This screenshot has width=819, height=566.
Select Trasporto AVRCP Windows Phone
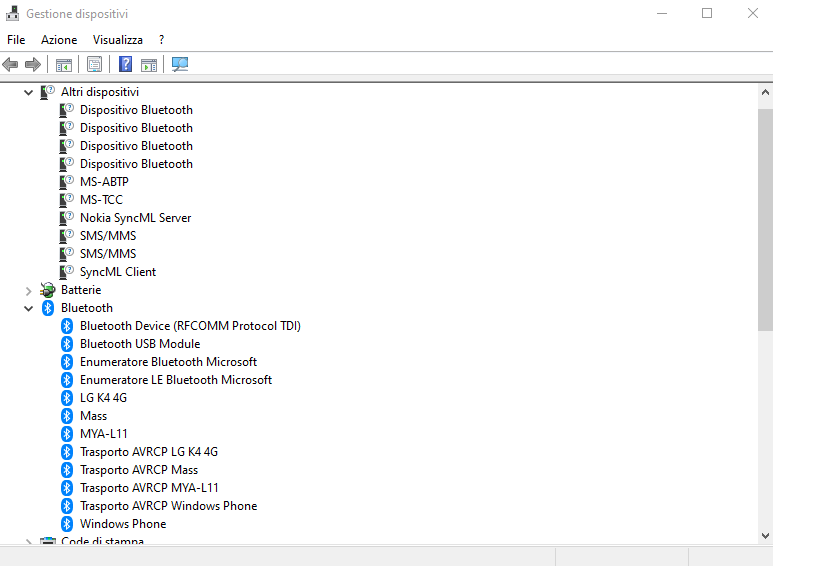click(x=168, y=506)
